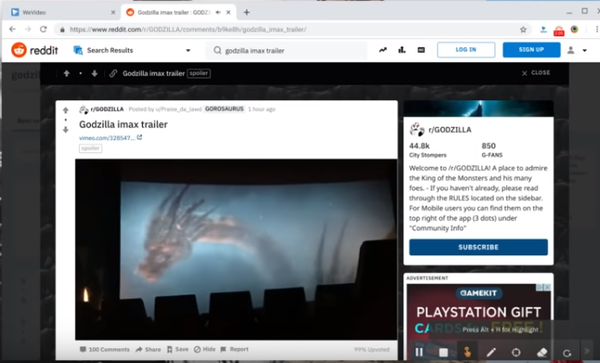Stop the screen recording

click(x=443, y=352)
